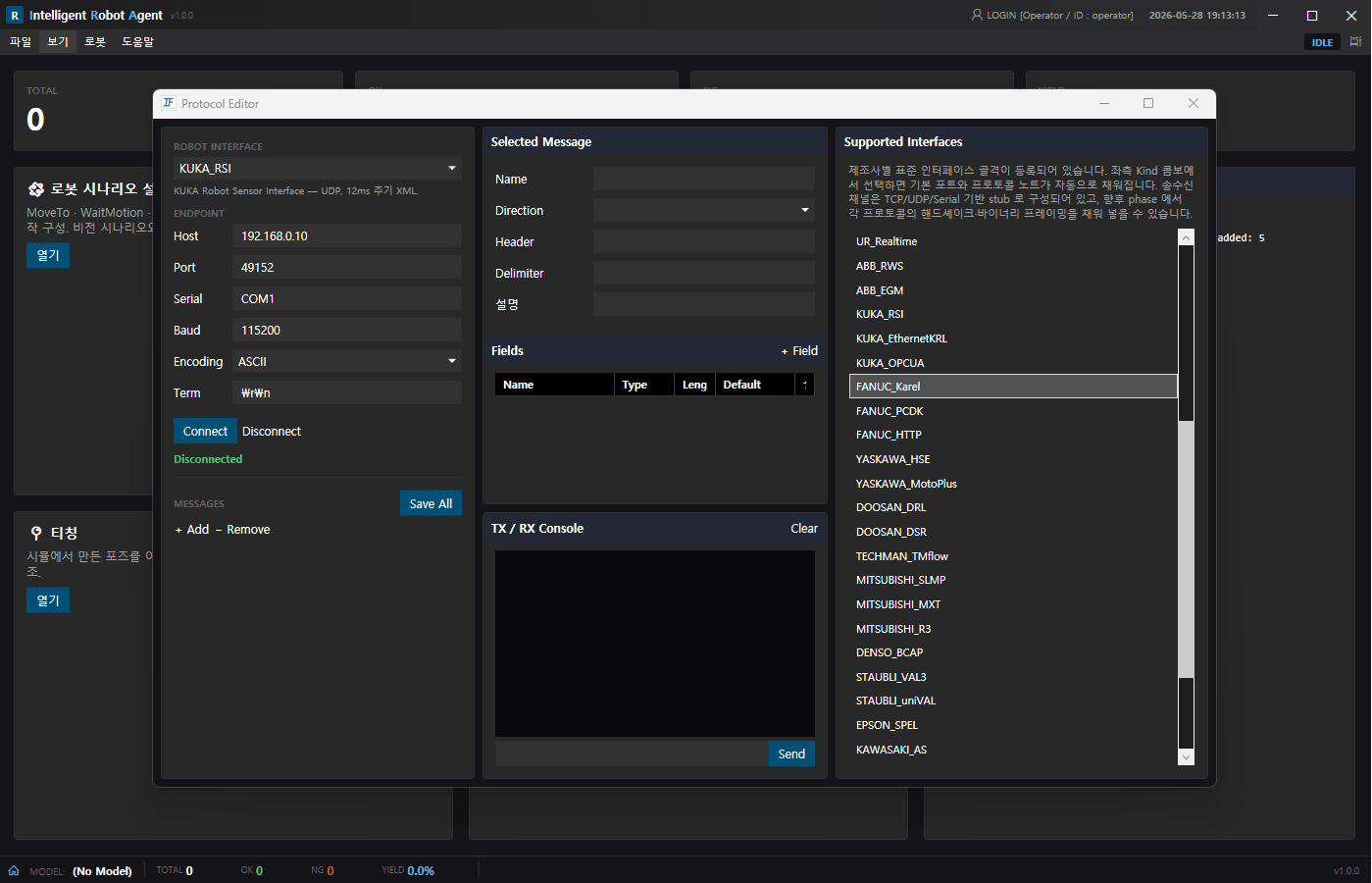This screenshot has height=883, width=1372.
Task: Select ABB_RWS interface
Action: tap(1013, 266)
